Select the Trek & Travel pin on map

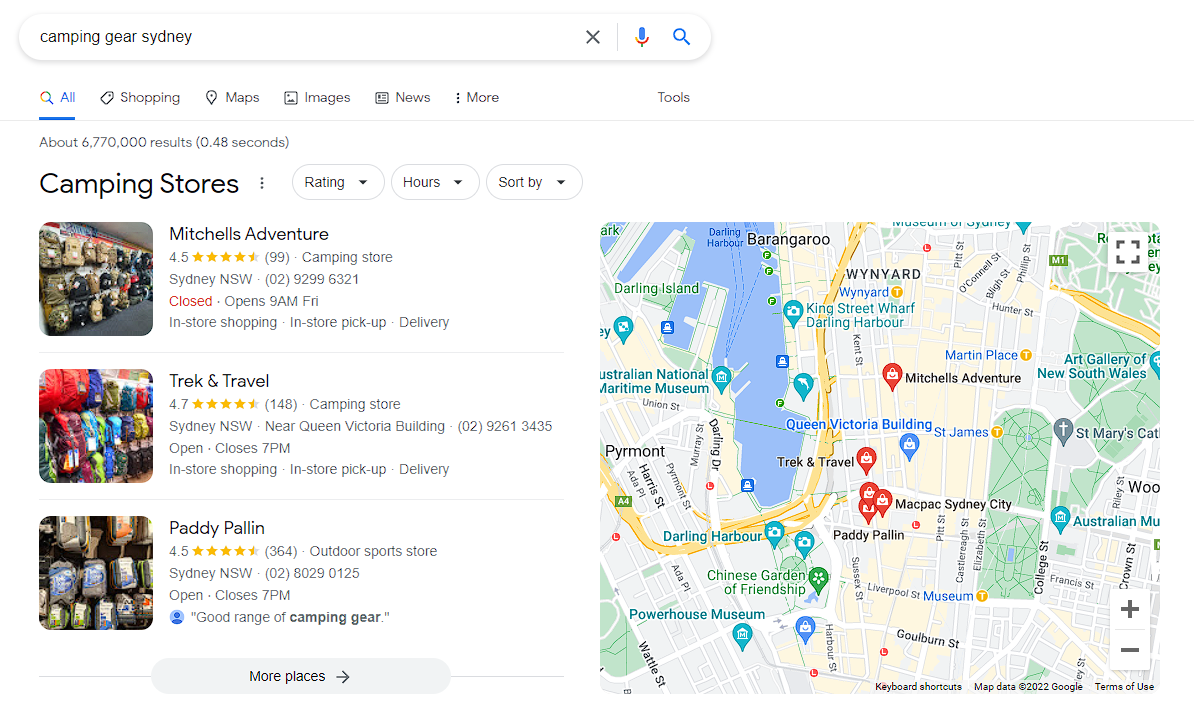[x=866, y=461]
